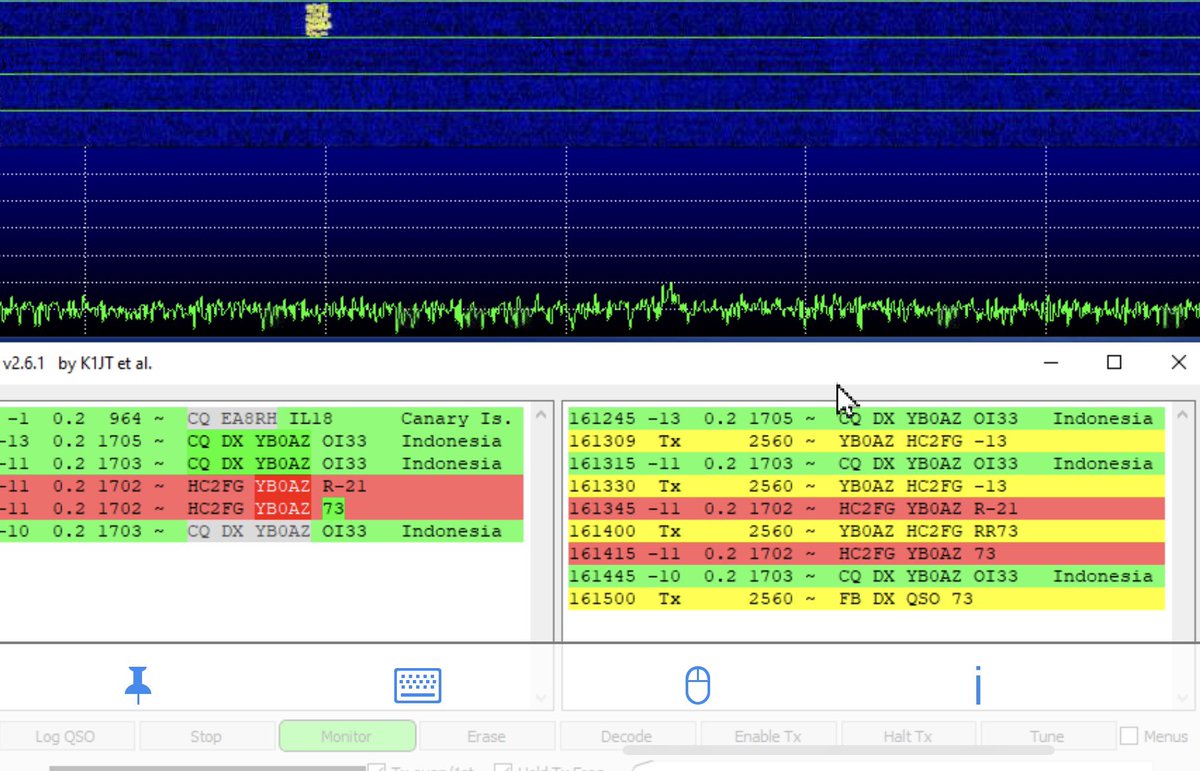Select the 161500 Tx FB DX QSO 73 row

[866, 598]
